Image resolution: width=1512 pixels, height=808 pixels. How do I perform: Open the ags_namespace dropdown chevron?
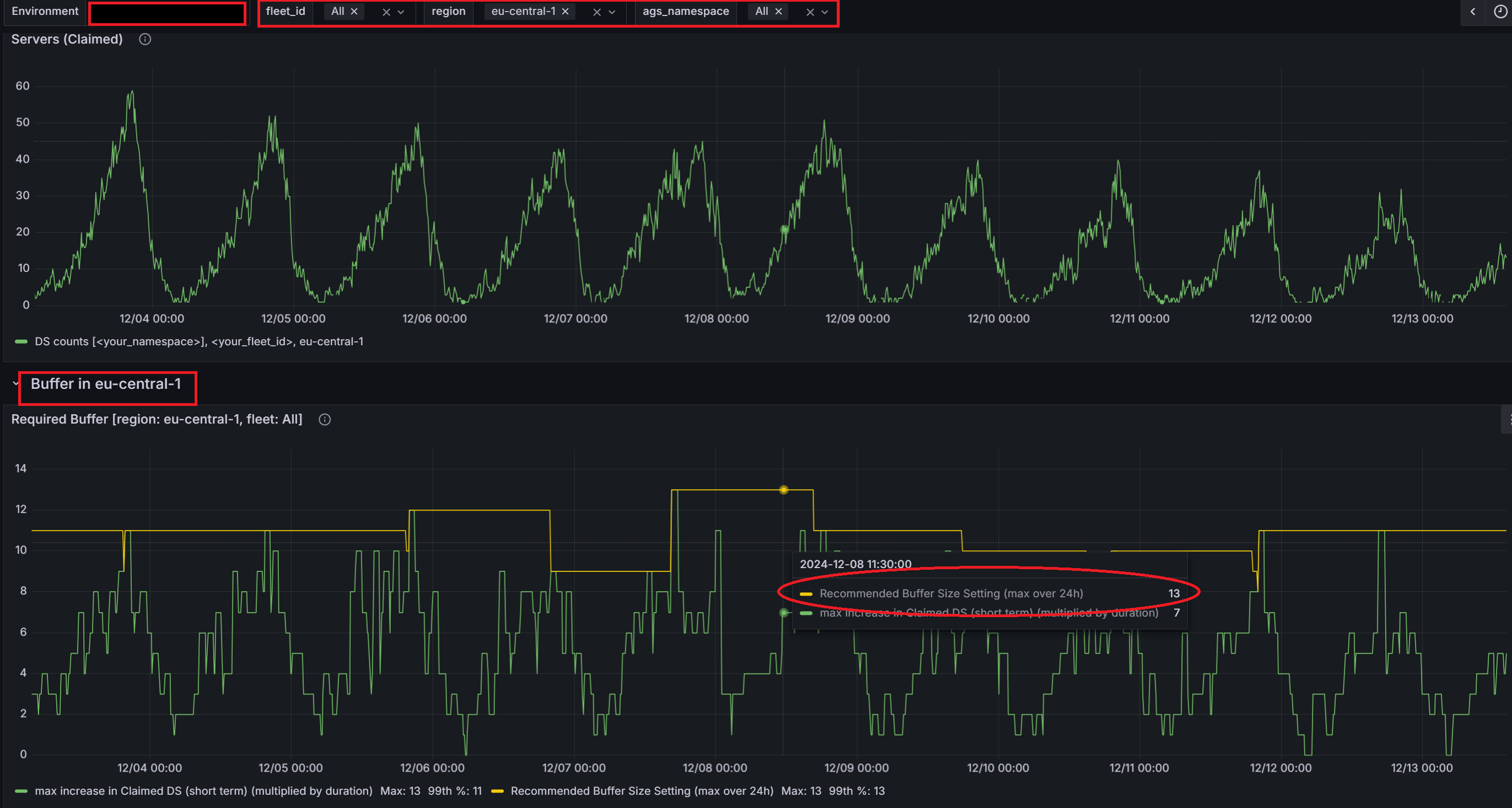pos(825,12)
